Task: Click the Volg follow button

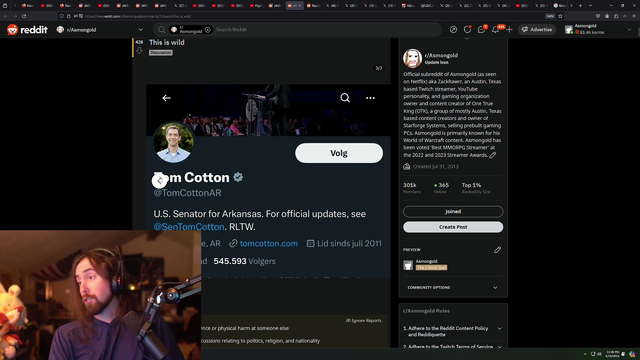Action: click(339, 153)
